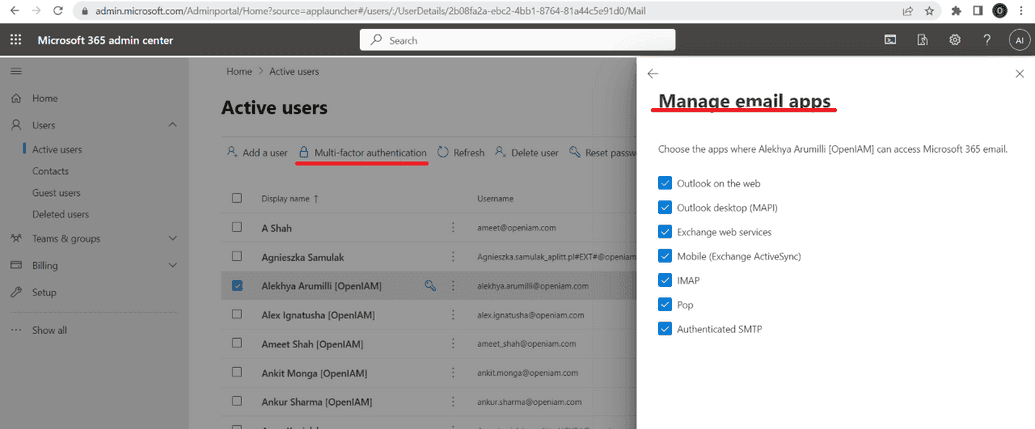Expand the Billing section
This screenshot has width=1035, height=429.
[x=173, y=265]
